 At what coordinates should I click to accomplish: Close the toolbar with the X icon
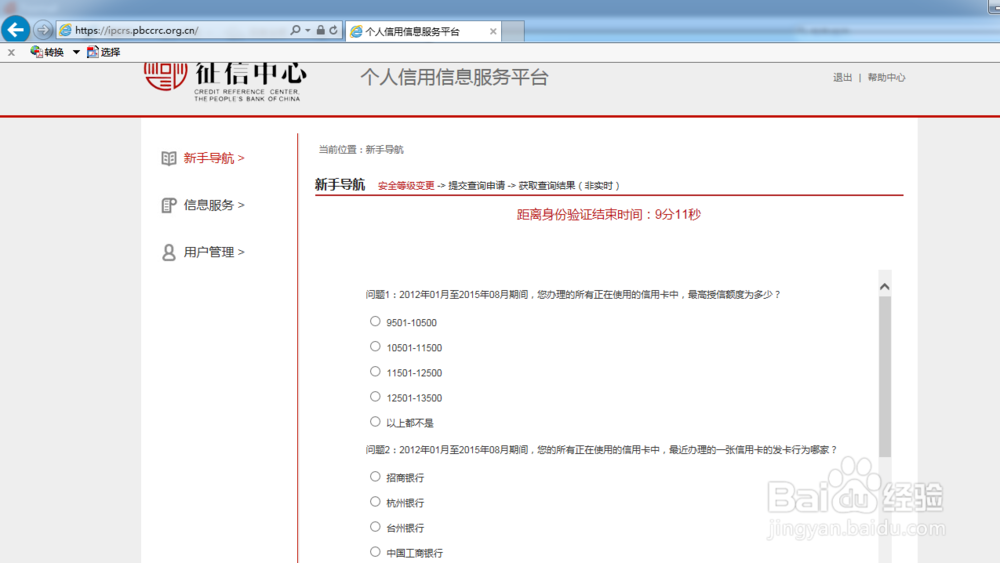[11, 52]
